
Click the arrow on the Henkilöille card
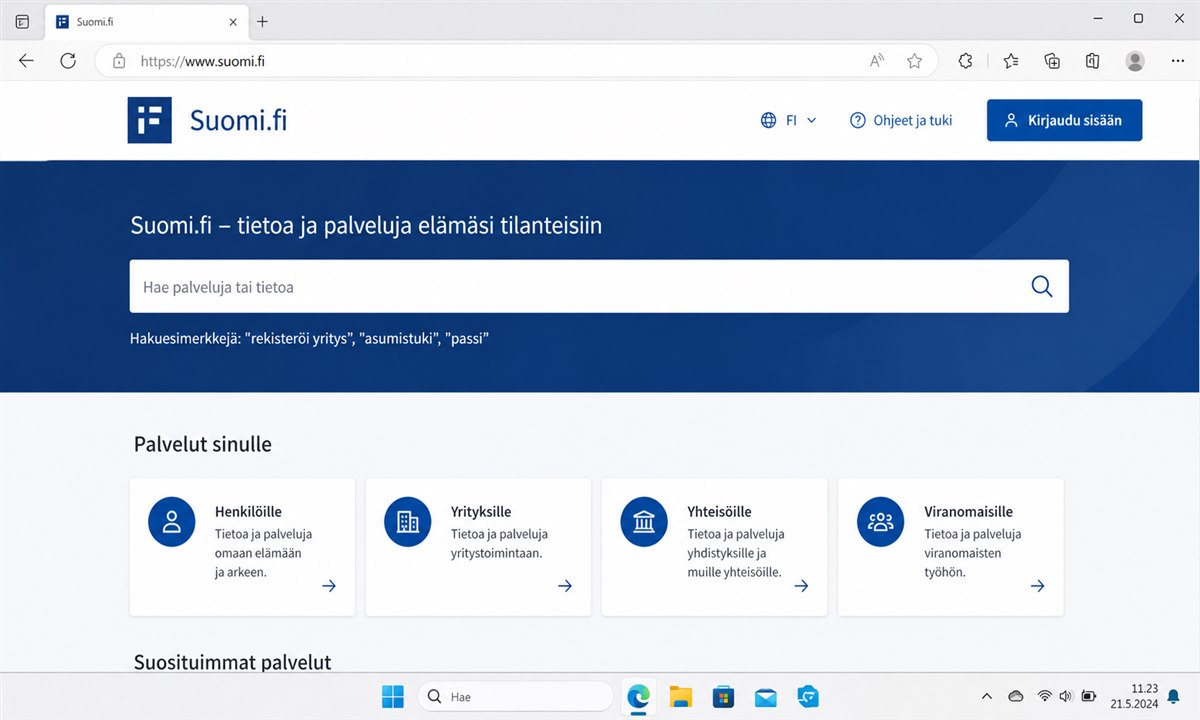(x=329, y=586)
